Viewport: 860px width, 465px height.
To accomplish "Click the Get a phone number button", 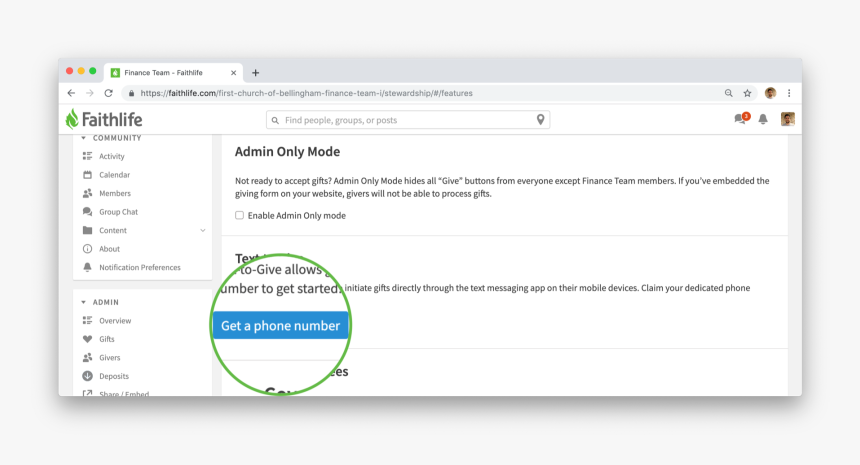I will 280,326.
